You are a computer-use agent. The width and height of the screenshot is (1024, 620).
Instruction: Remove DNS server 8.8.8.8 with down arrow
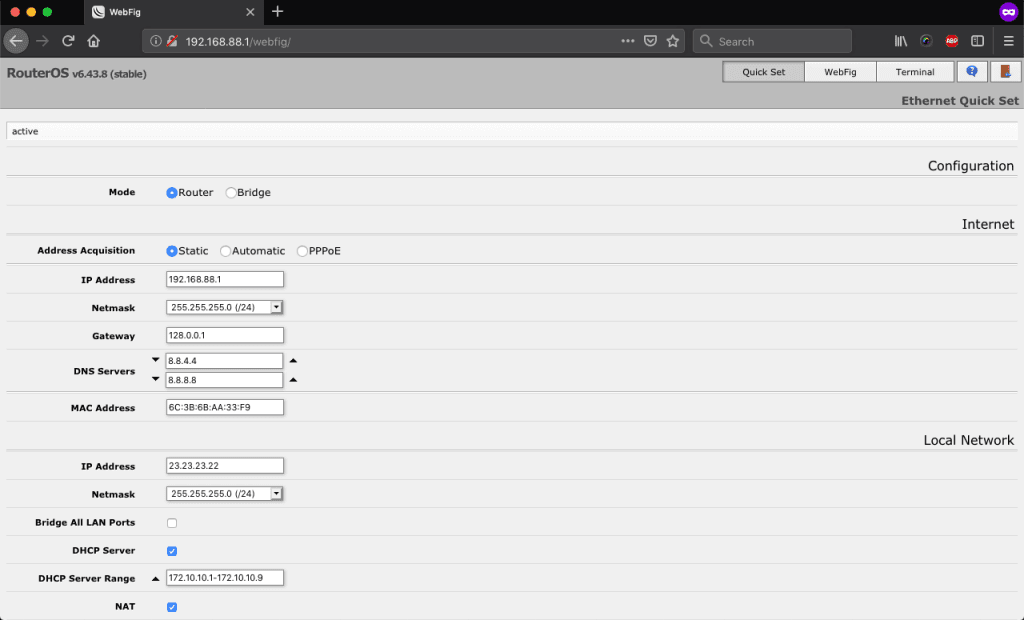point(155,379)
